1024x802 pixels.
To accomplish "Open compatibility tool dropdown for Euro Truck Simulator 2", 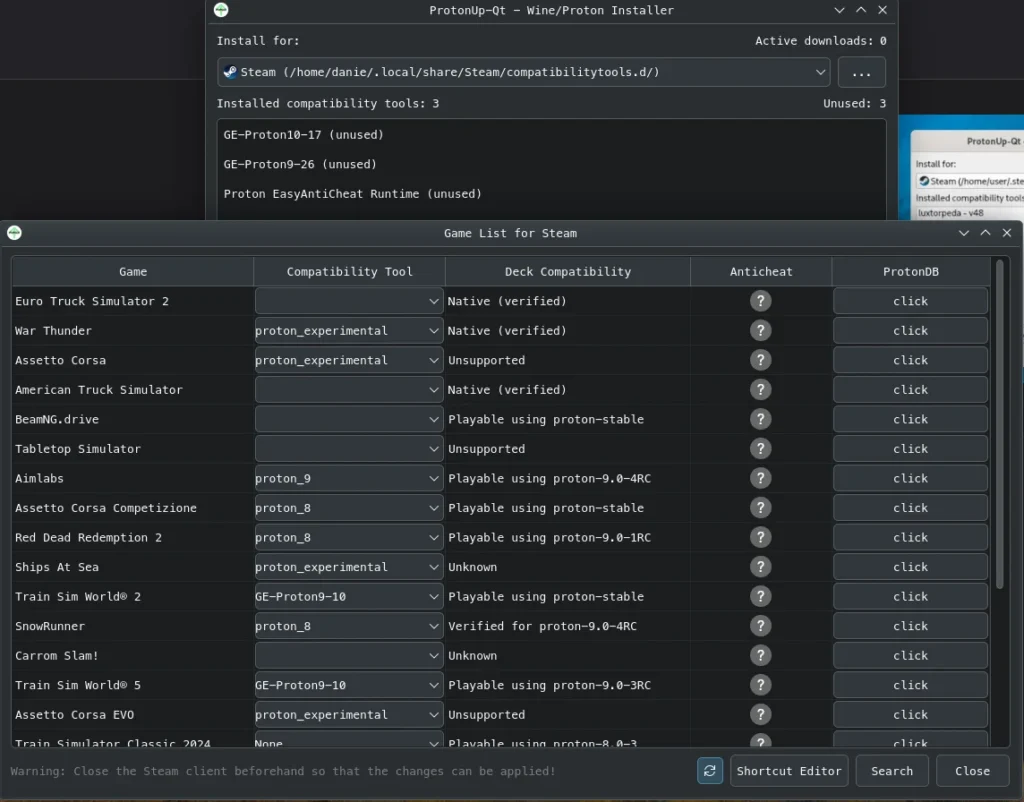I will (349, 301).
